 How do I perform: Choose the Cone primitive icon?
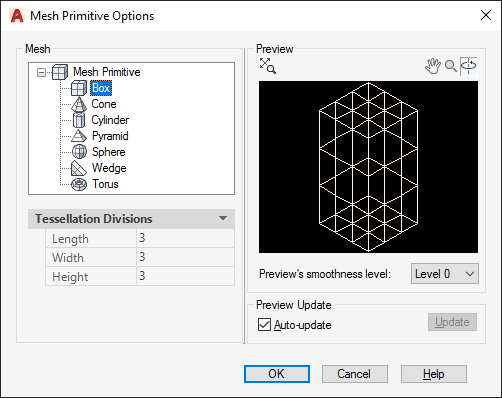tap(79, 104)
